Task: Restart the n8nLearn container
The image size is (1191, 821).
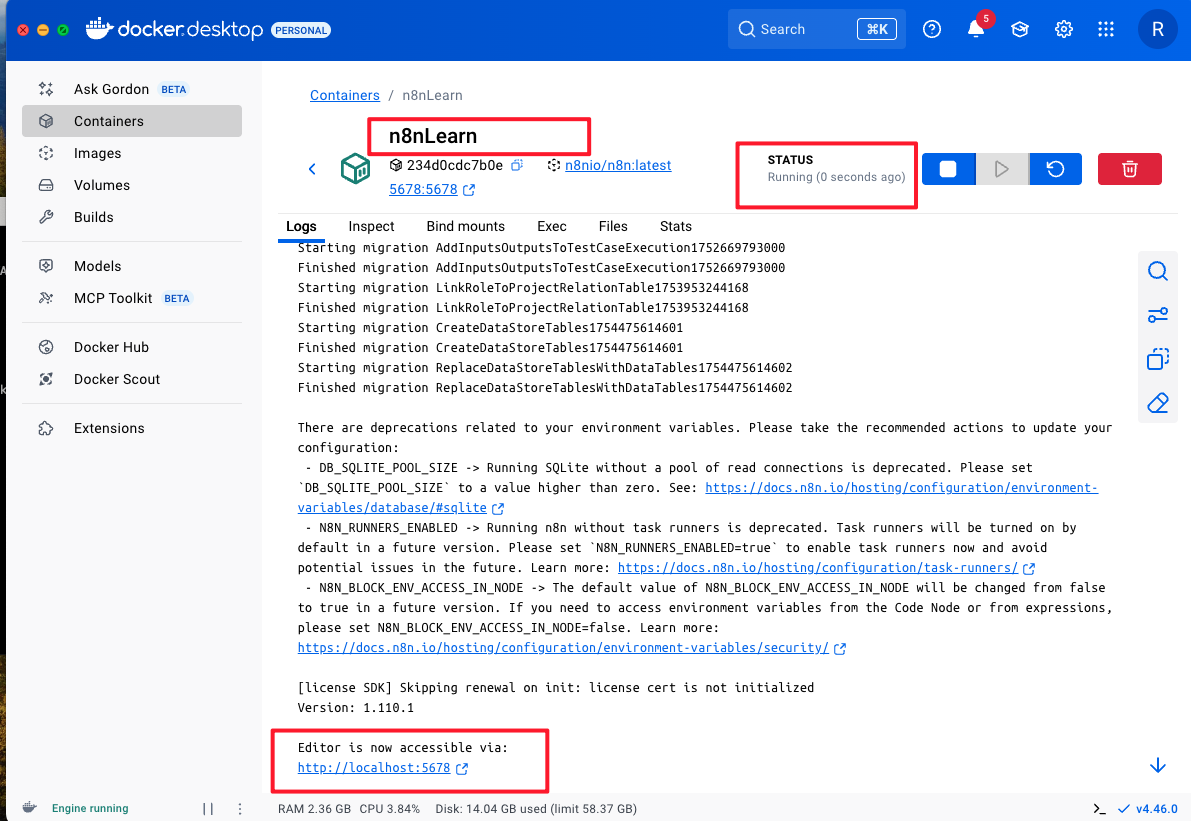Action: [x=1055, y=169]
